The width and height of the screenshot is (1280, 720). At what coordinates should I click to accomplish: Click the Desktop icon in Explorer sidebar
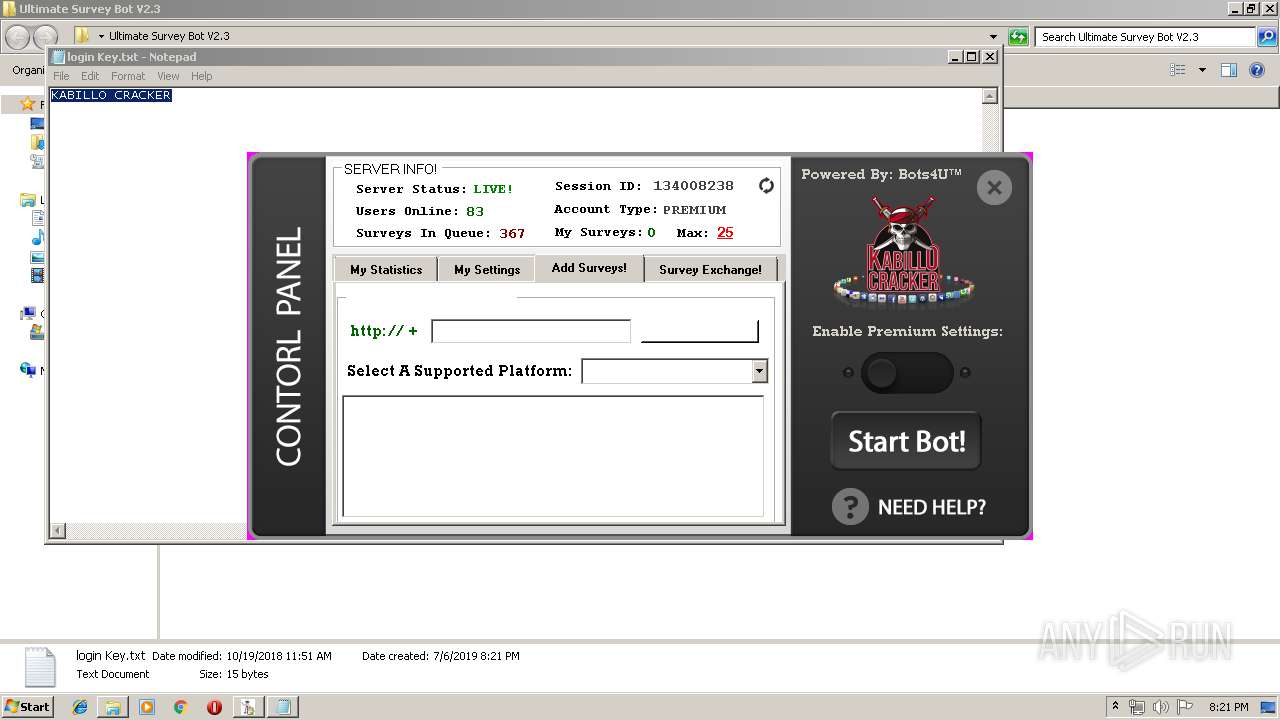[x=37, y=124]
